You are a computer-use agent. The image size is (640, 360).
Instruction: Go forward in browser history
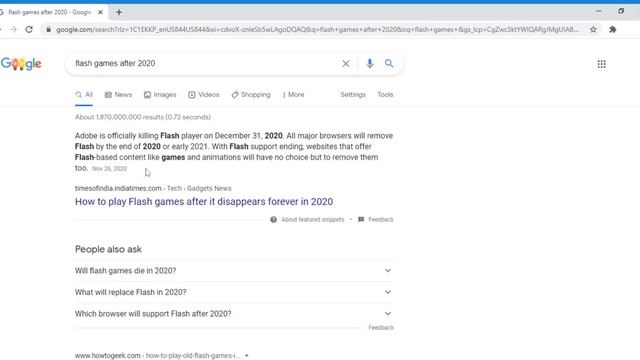coord(13,29)
